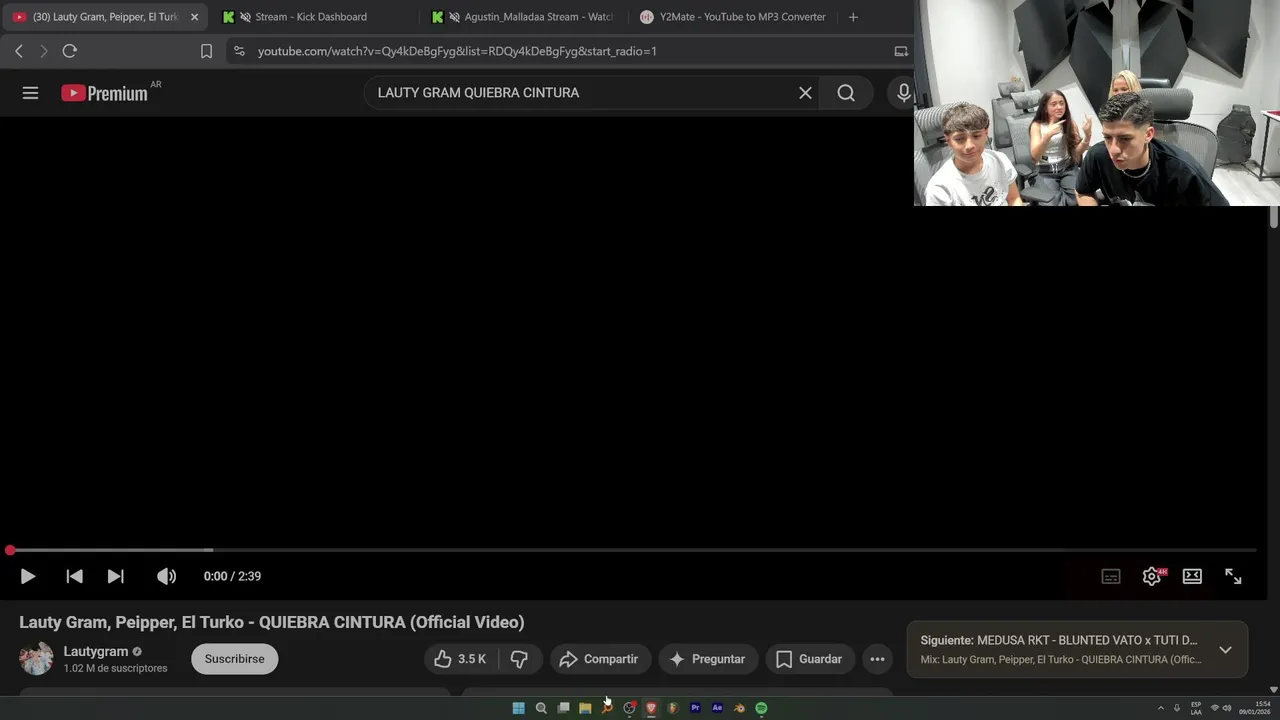Open Spotify from the taskbar
Screen dimensions: 1280x720
tap(761, 708)
